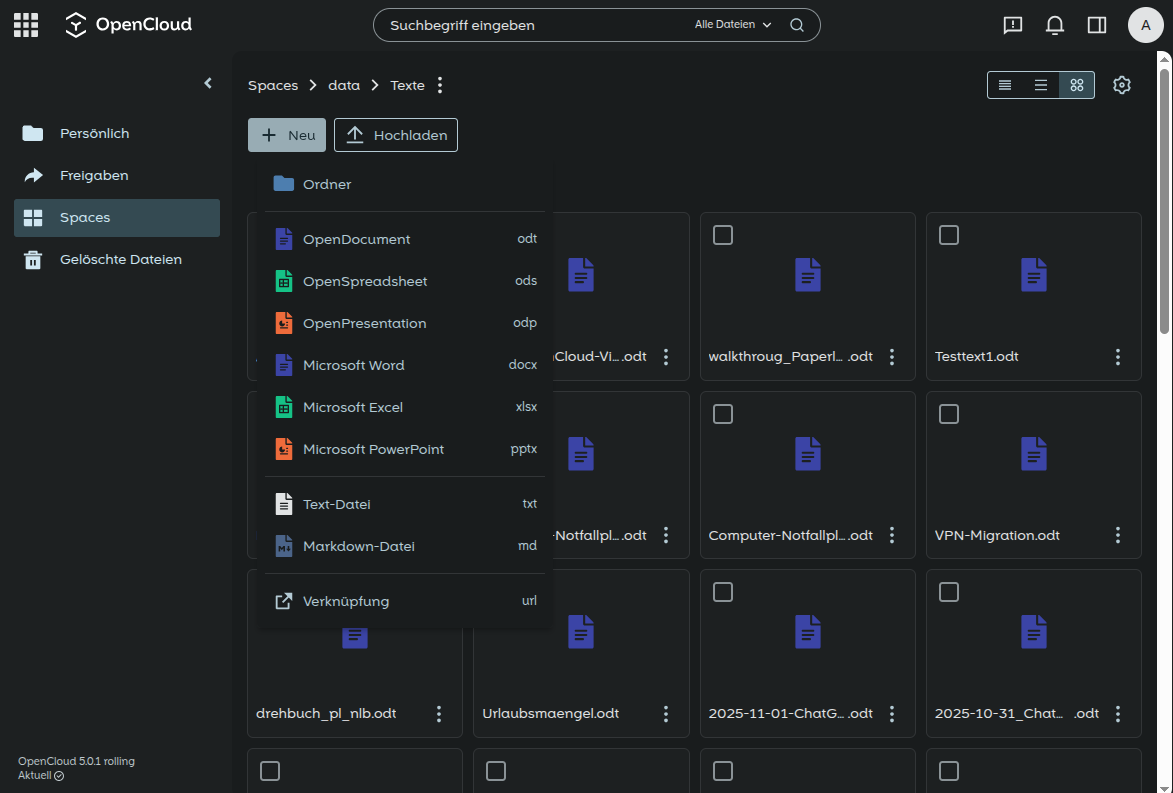Open notifications bell

(1055, 25)
